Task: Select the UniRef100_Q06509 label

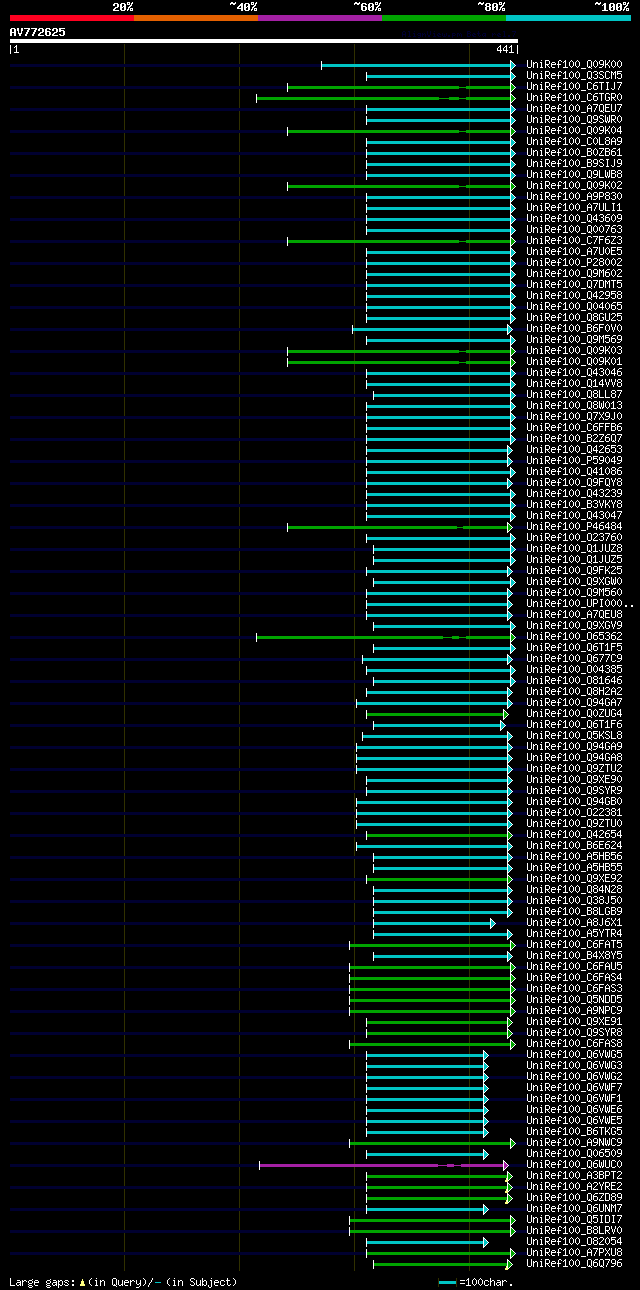Action: [x=574, y=1153]
